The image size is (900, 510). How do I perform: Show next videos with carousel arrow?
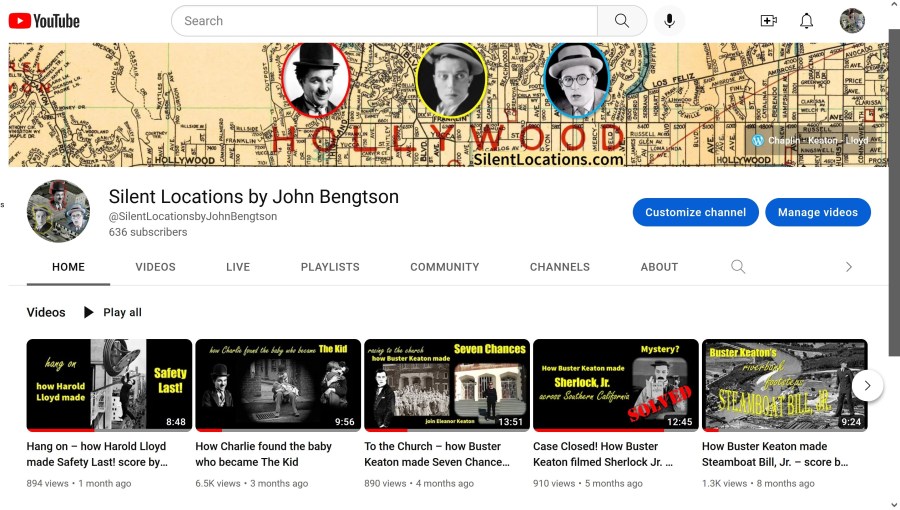[x=867, y=385]
